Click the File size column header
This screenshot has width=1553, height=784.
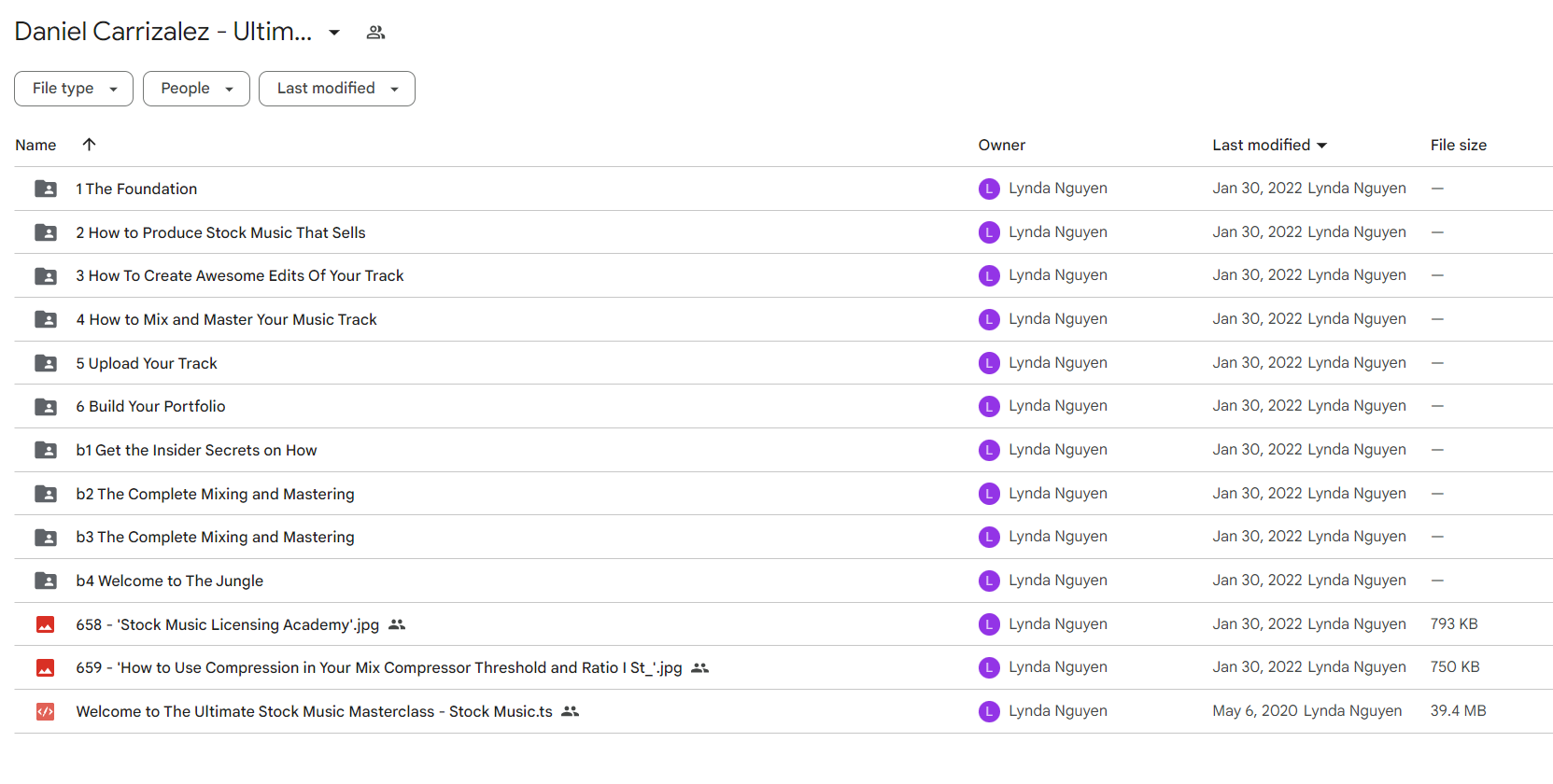(1459, 145)
